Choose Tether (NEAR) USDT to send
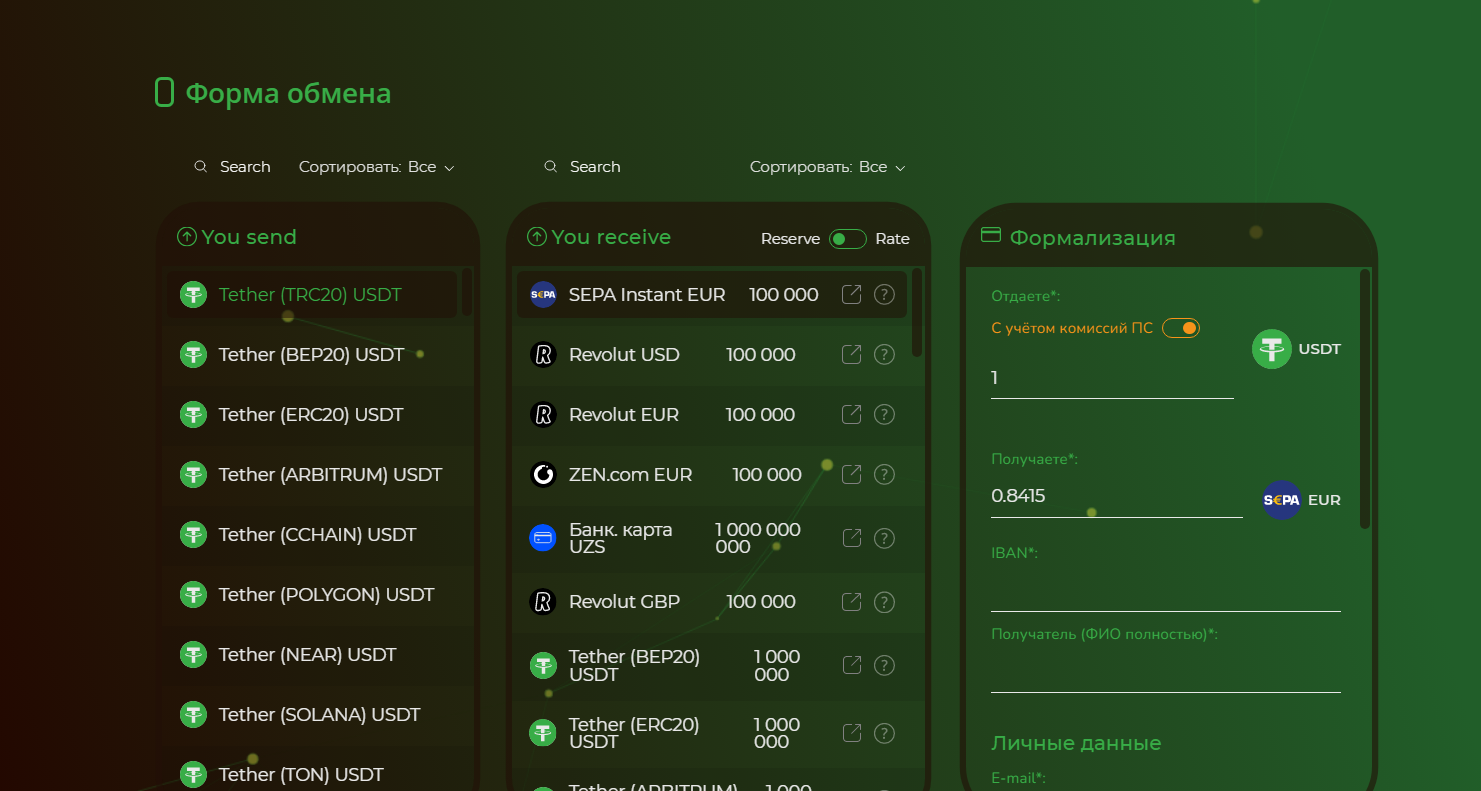The height and width of the screenshot is (791, 1481). click(x=318, y=654)
